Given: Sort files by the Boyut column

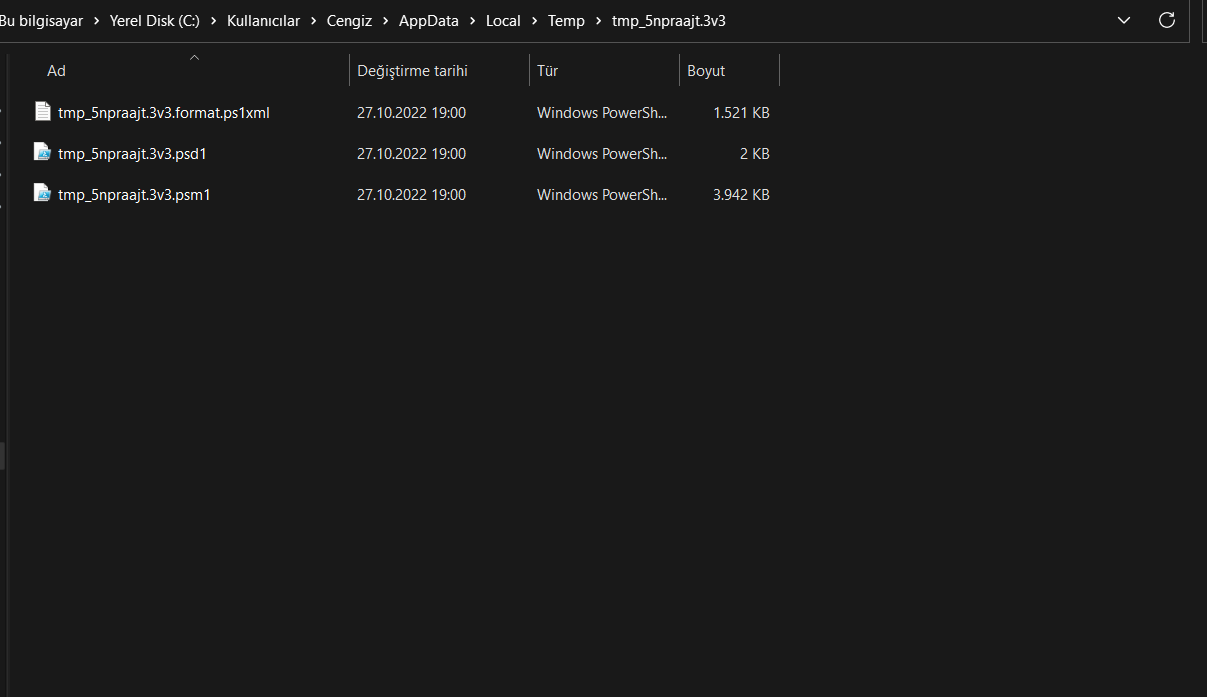Looking at the screenshot, I should click(x=706, y=71).
